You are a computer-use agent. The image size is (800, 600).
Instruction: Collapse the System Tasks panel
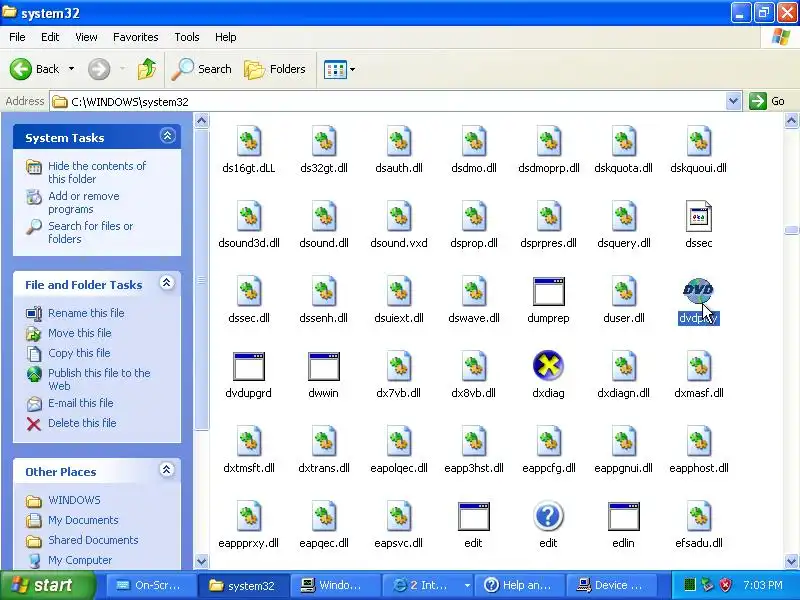pos(167,136)
